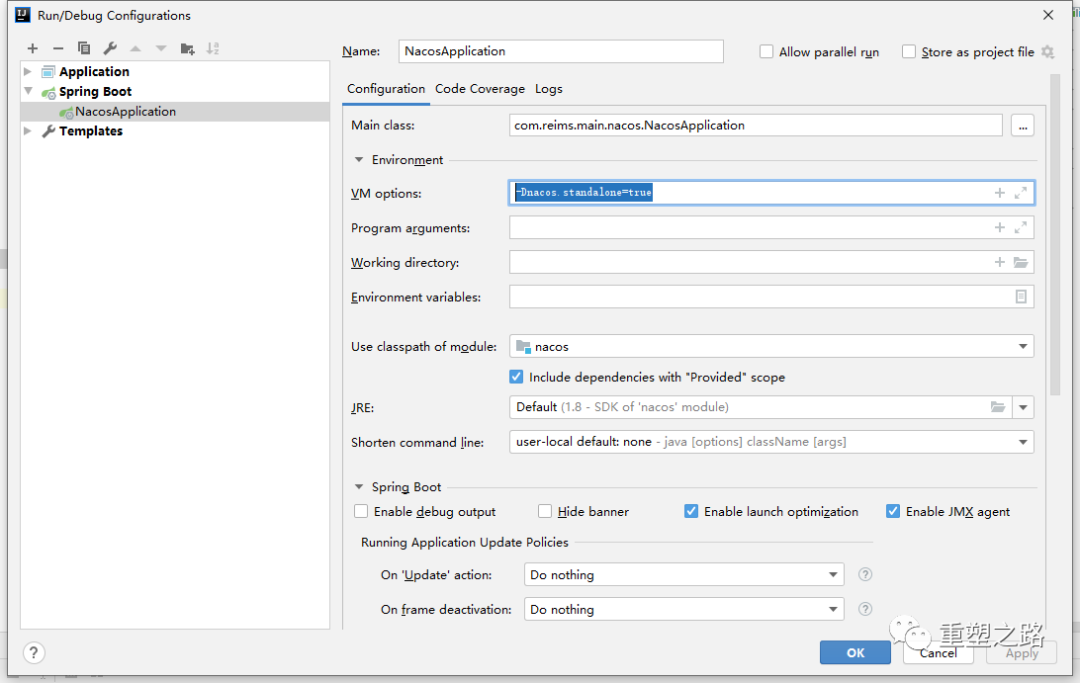
Task: Toggle Enable debug output checkbox
Action: pos(361,512)
